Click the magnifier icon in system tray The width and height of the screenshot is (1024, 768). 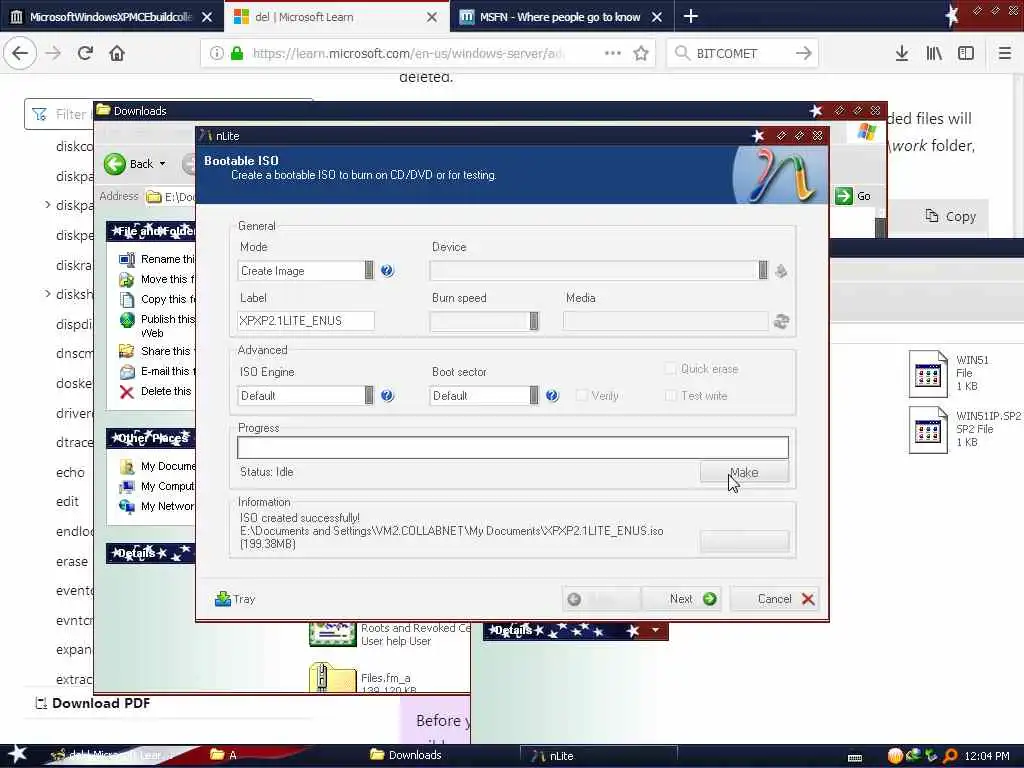(x=950, y=756)
